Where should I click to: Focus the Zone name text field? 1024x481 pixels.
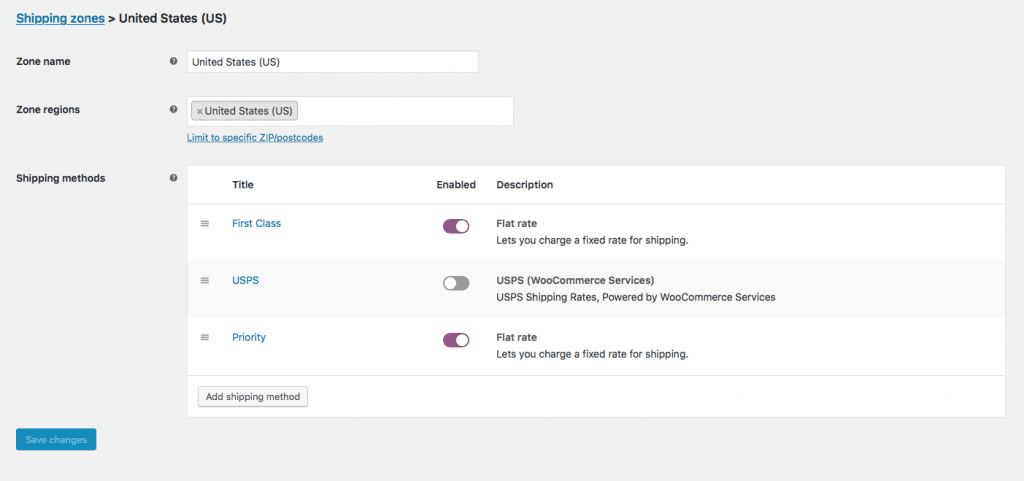[x=332, y=62]
